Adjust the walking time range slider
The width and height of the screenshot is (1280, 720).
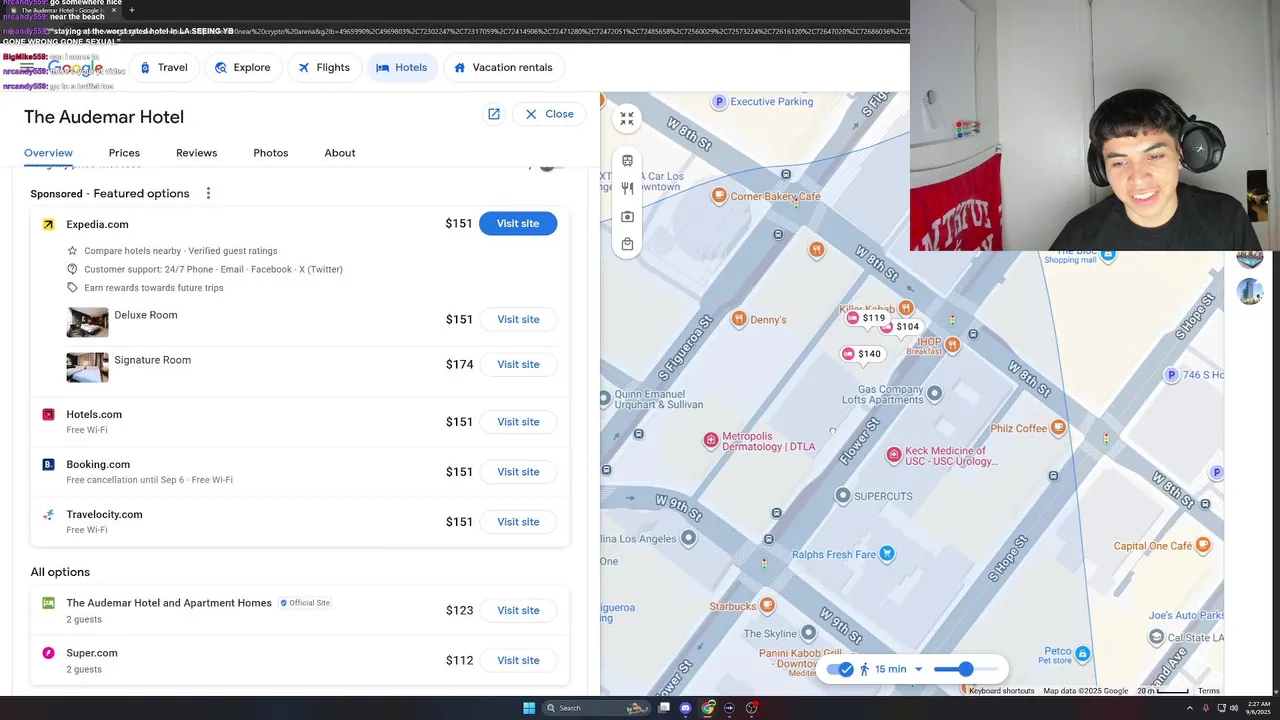966,669
